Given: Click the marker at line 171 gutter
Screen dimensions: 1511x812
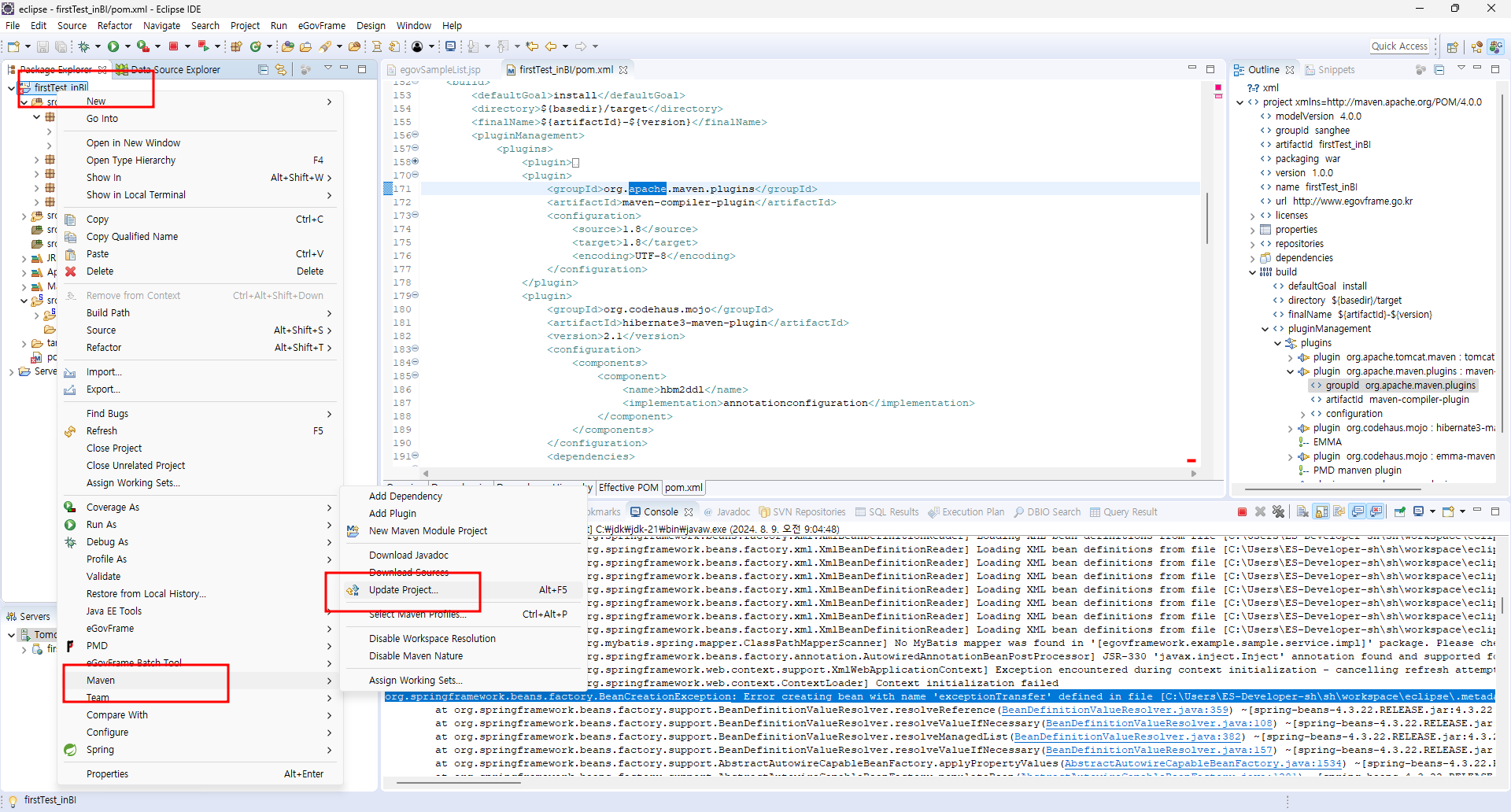Looking at the screenshot, I should tap(388, 189).
